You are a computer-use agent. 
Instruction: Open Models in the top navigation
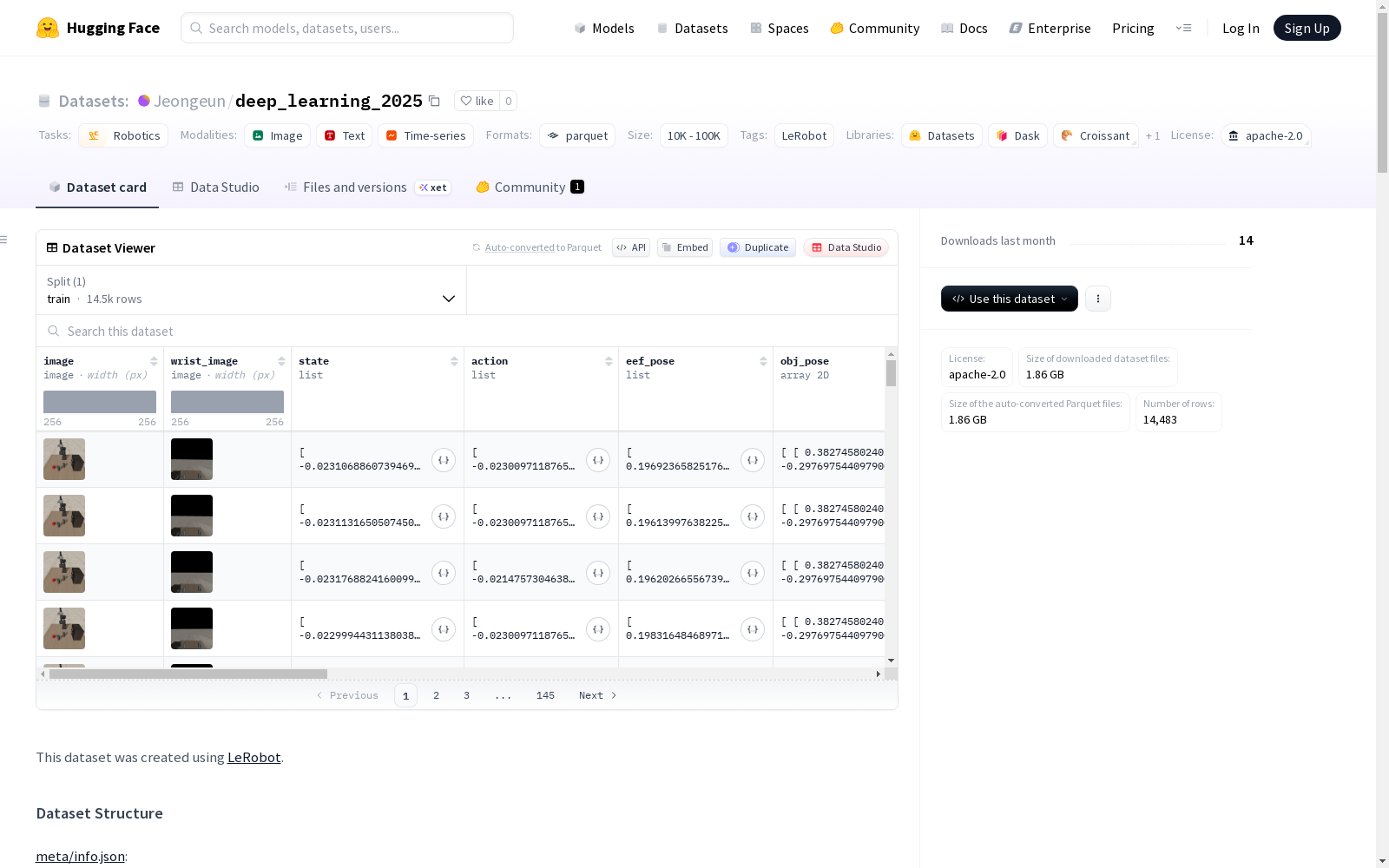click(604, 28)
